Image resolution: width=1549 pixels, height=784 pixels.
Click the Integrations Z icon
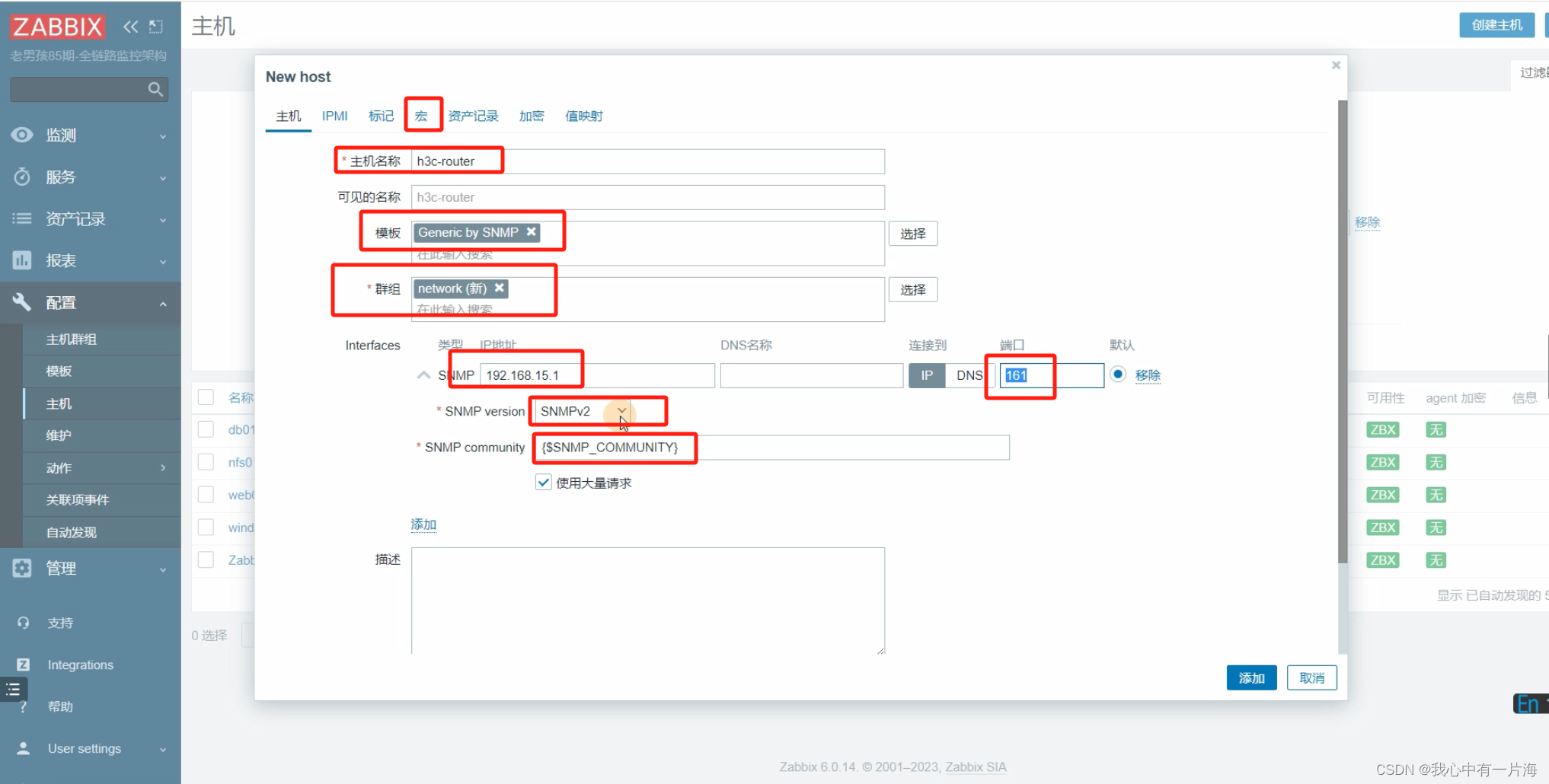point(24,664)
